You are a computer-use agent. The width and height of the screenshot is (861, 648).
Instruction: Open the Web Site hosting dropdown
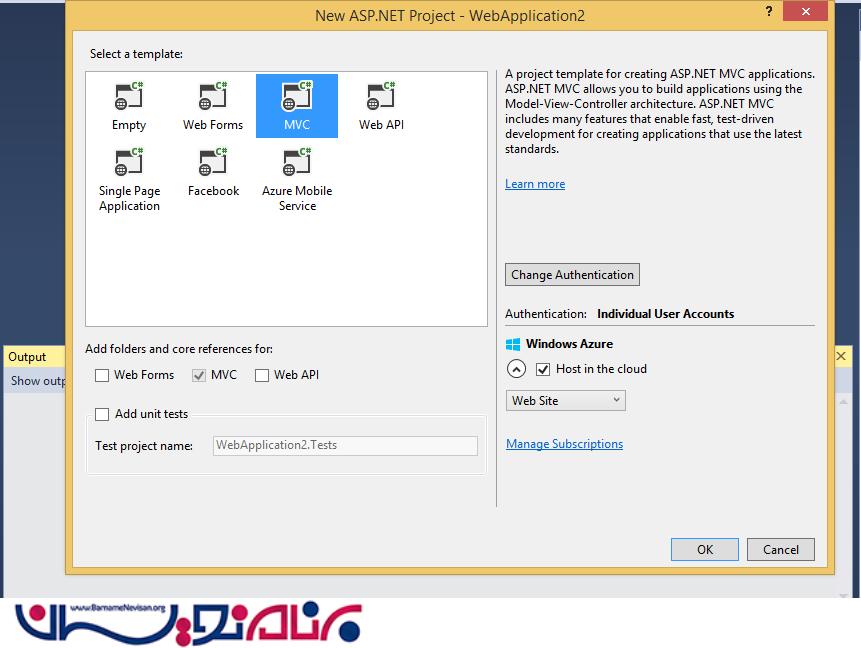pos(565,401)
